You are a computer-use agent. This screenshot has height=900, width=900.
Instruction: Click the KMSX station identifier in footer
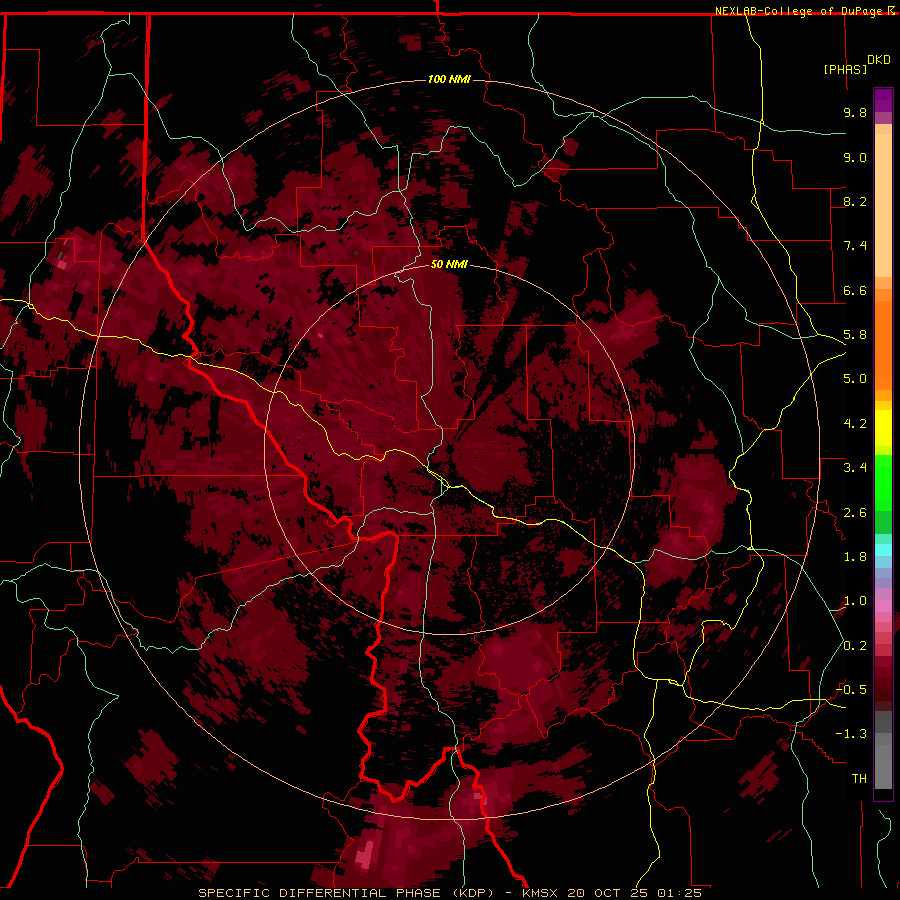click(541, 893)
